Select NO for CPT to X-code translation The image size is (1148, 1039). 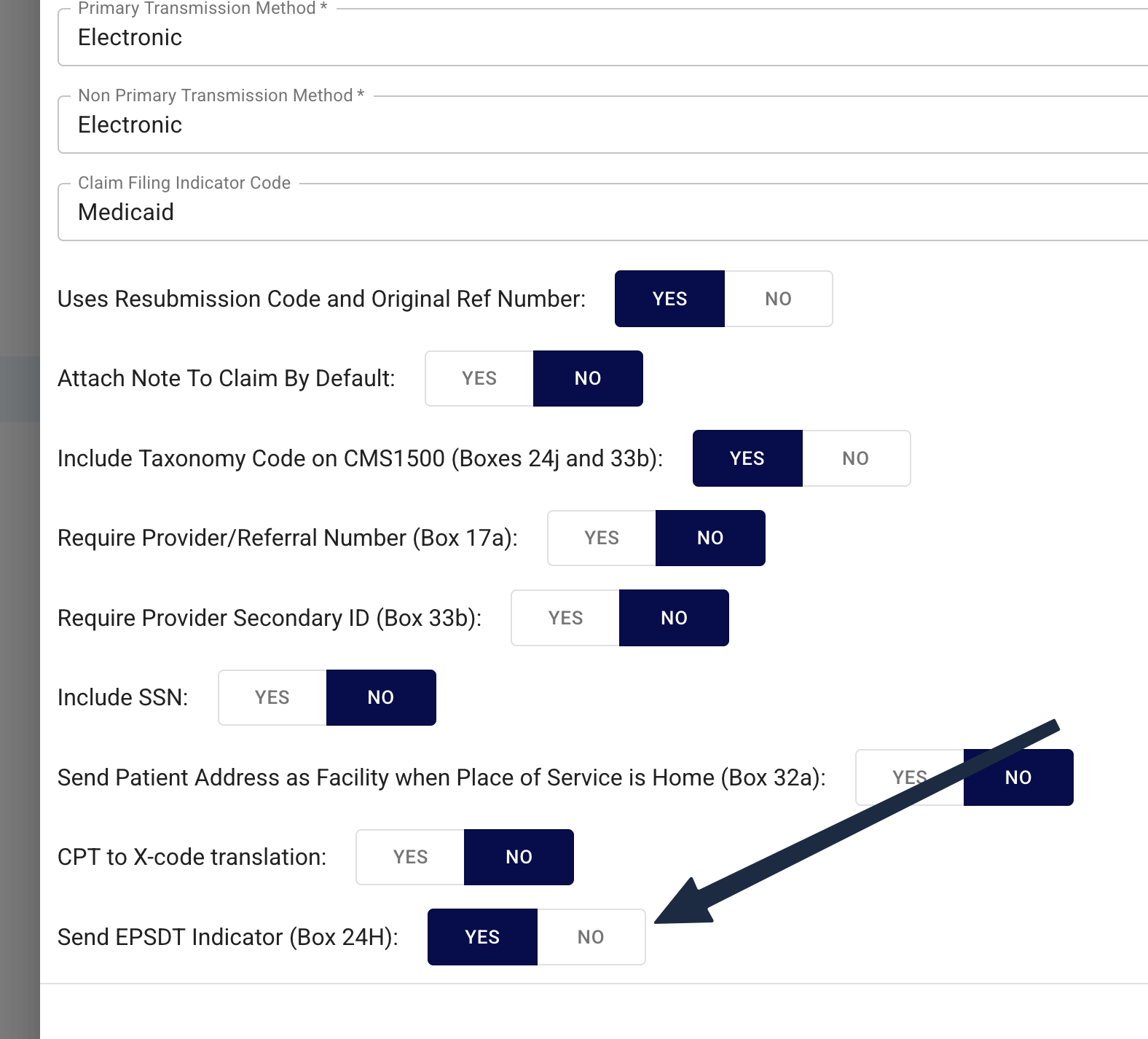pyautogui.click(x=519, y=857)
